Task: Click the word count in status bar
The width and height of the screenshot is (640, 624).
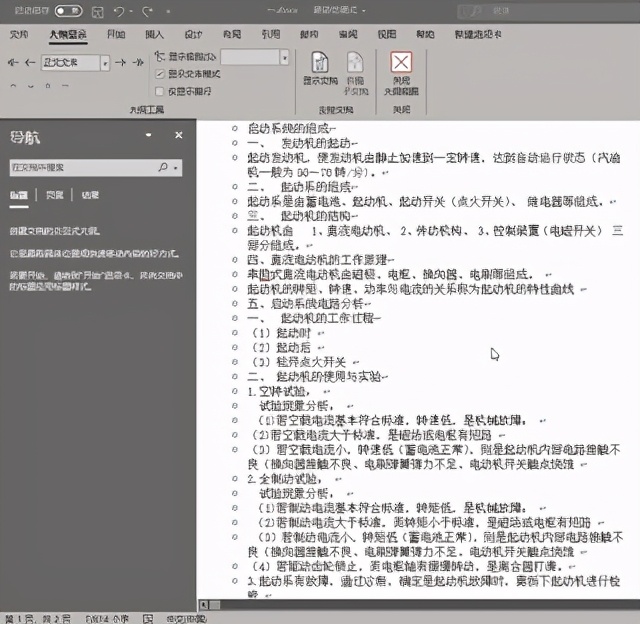Action: click(107, 619)
